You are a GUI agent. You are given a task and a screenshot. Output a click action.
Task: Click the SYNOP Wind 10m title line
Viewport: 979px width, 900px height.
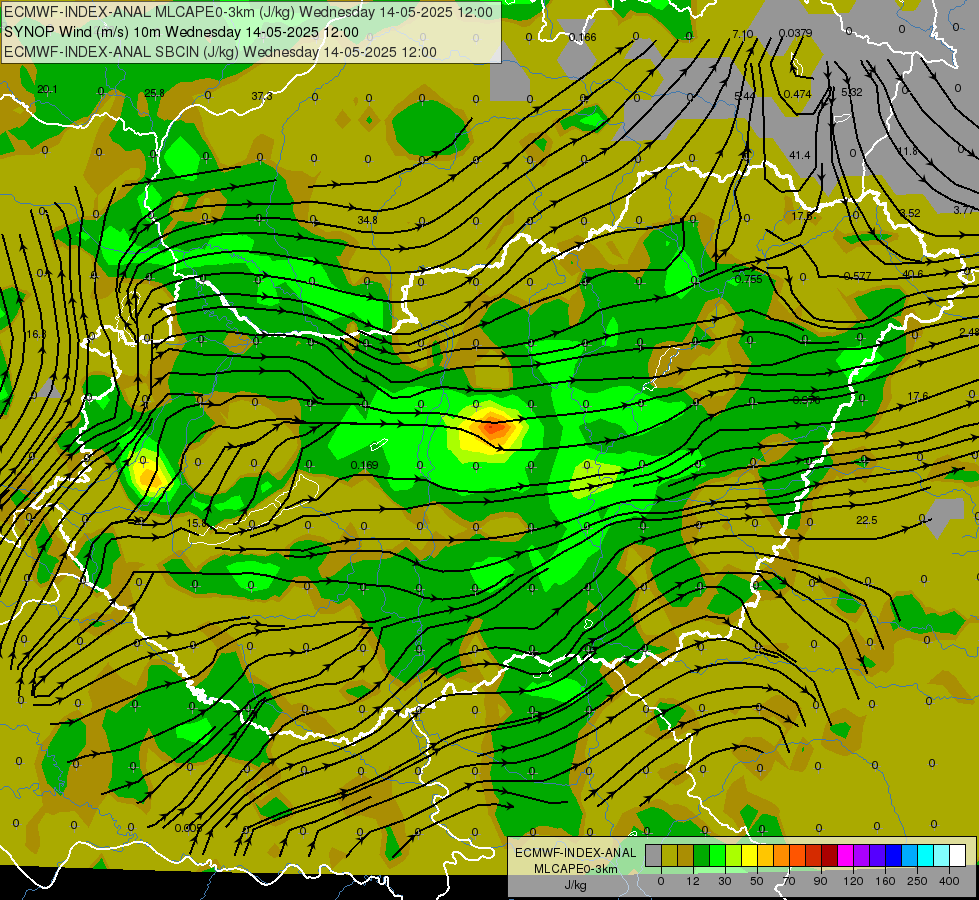point(181,32)
